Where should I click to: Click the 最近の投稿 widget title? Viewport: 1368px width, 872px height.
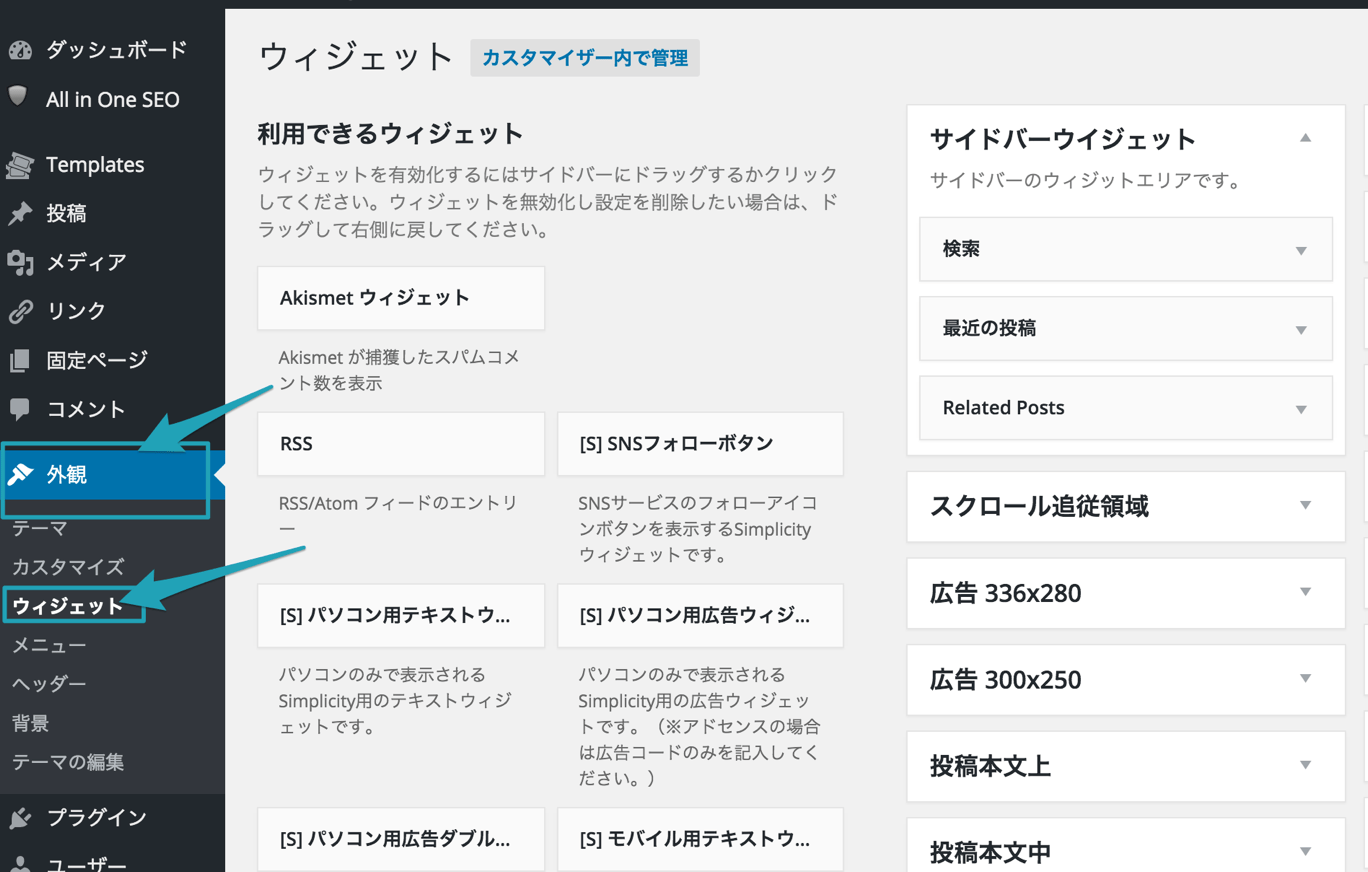989,328
